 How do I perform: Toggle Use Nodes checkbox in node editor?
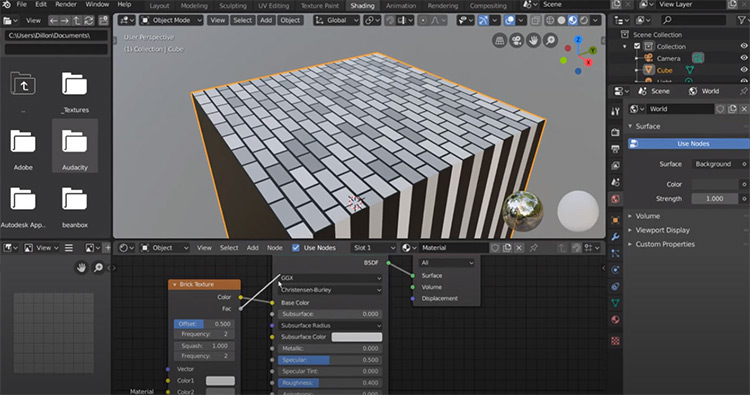click(296, 248)
